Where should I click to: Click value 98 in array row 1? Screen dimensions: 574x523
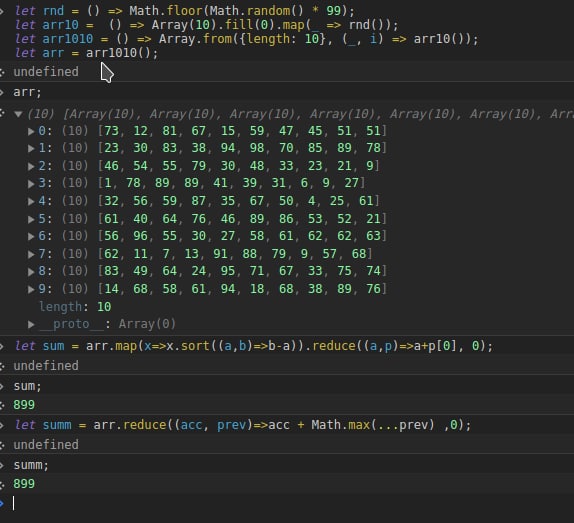point(257,148)
